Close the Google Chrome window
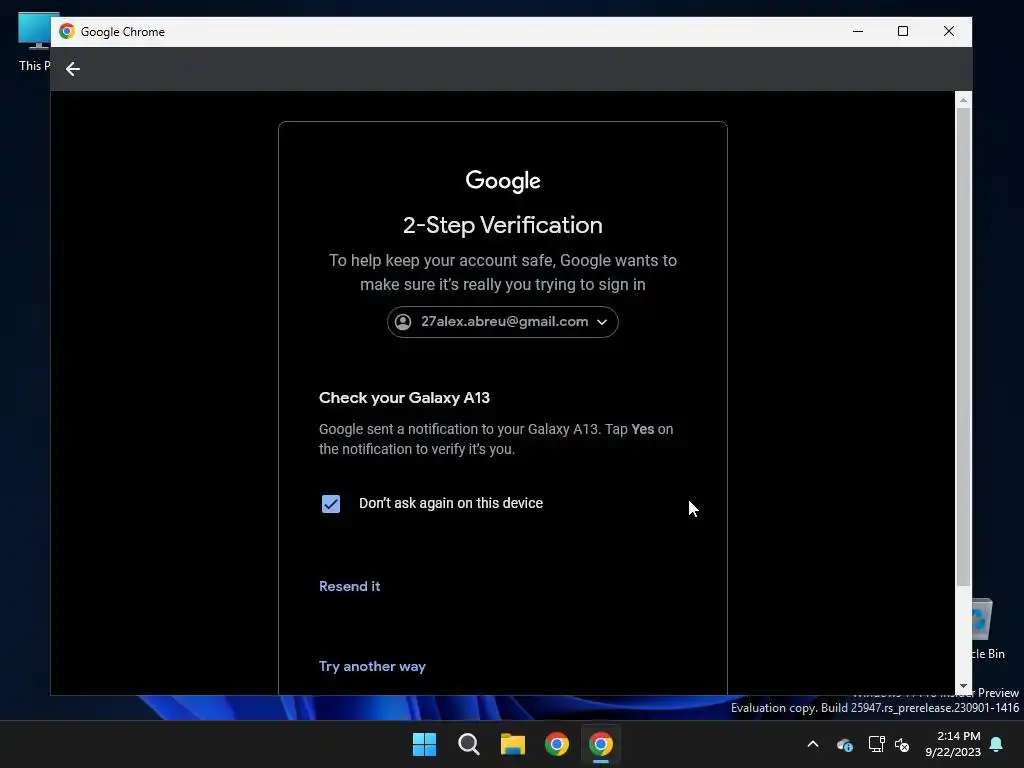 pyautogui.click(x=949, y=31)
